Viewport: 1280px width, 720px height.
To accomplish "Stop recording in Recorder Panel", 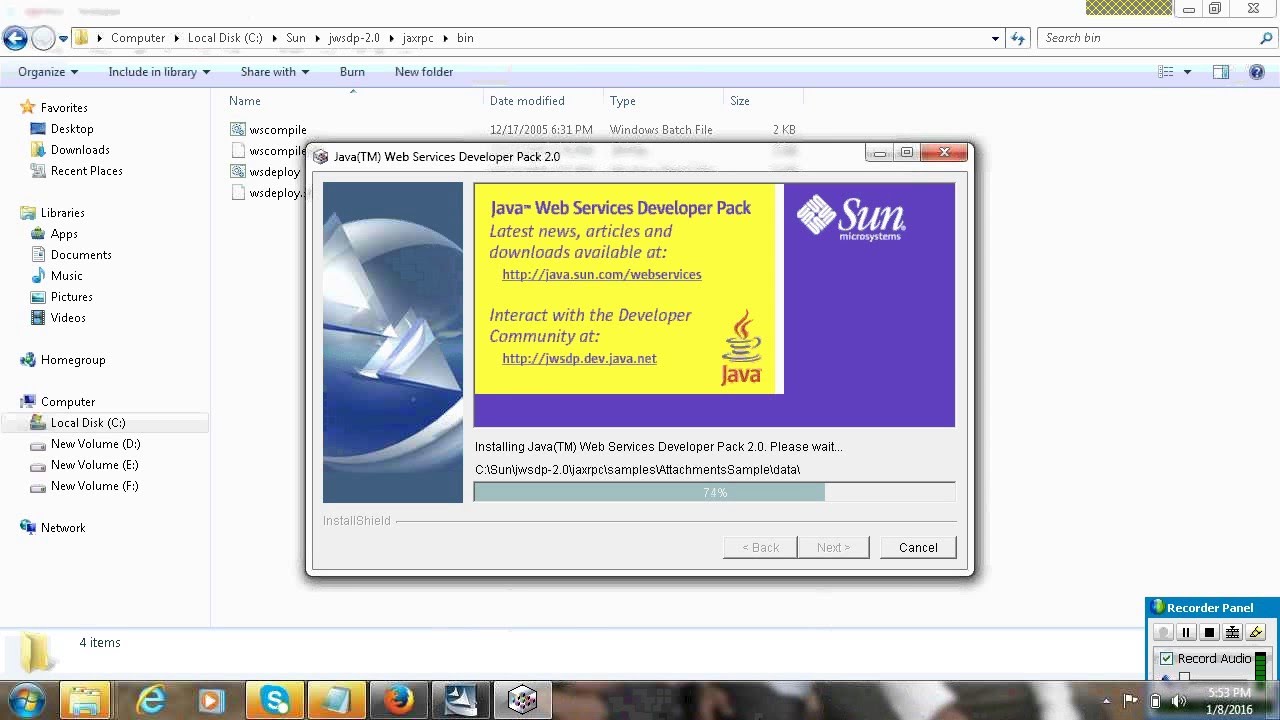I will tap(1209, 633).
